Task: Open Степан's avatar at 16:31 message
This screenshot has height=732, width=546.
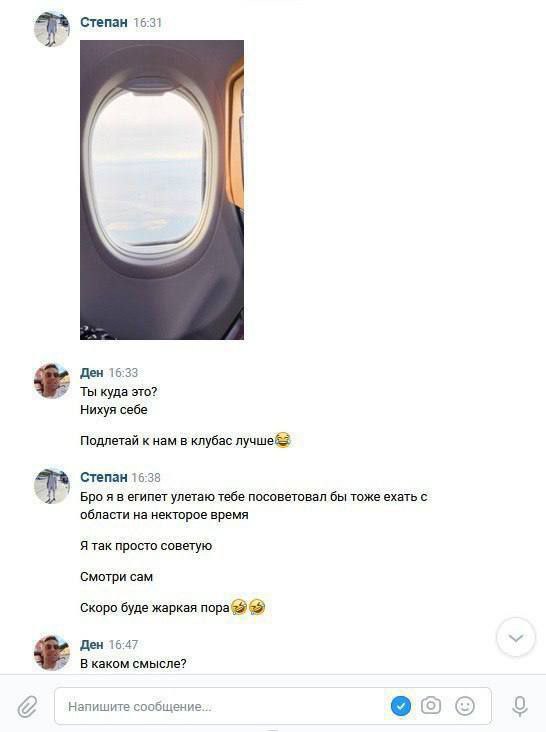Action: pos(52,29)
